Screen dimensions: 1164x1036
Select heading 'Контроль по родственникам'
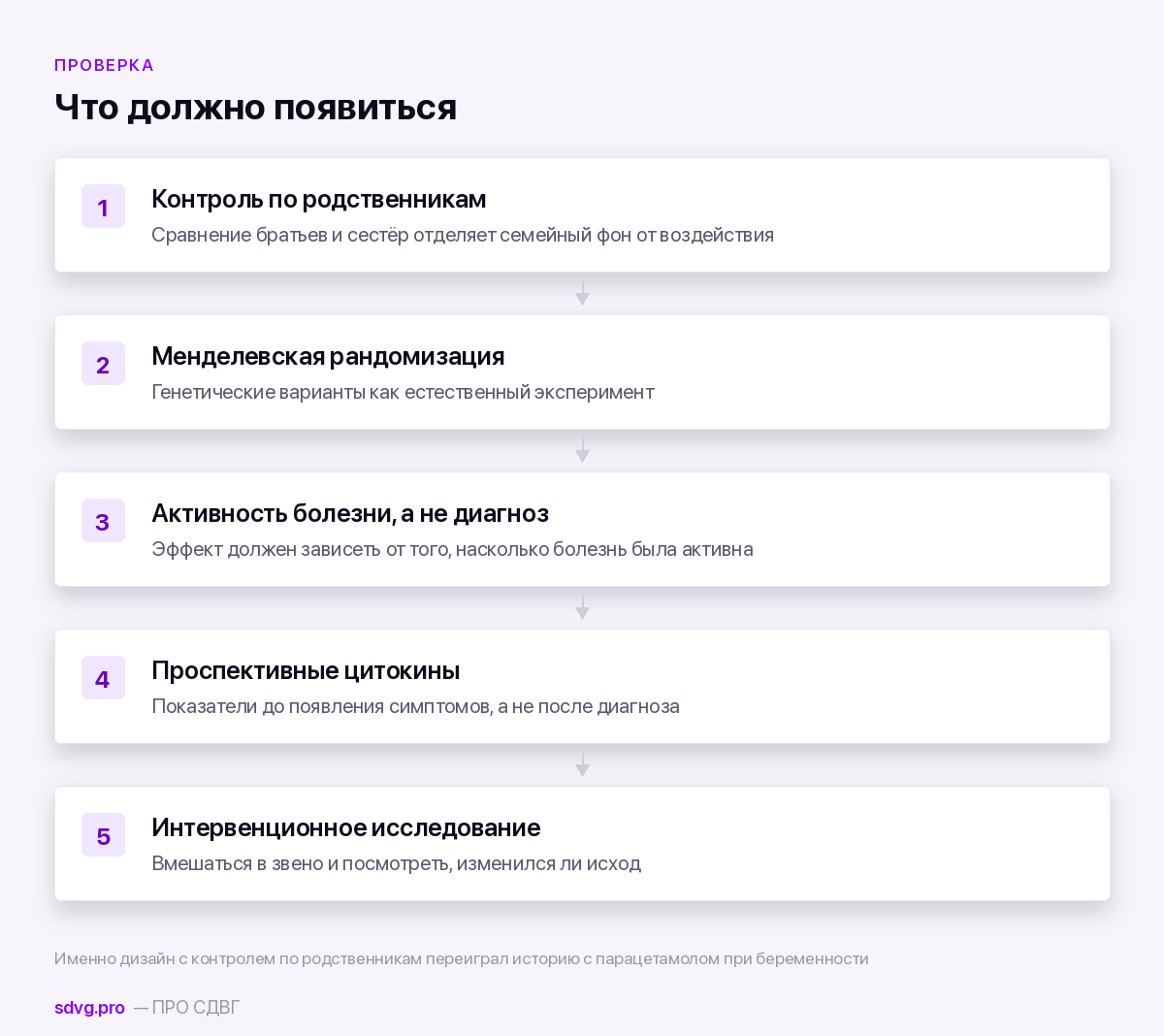(319, 199)
